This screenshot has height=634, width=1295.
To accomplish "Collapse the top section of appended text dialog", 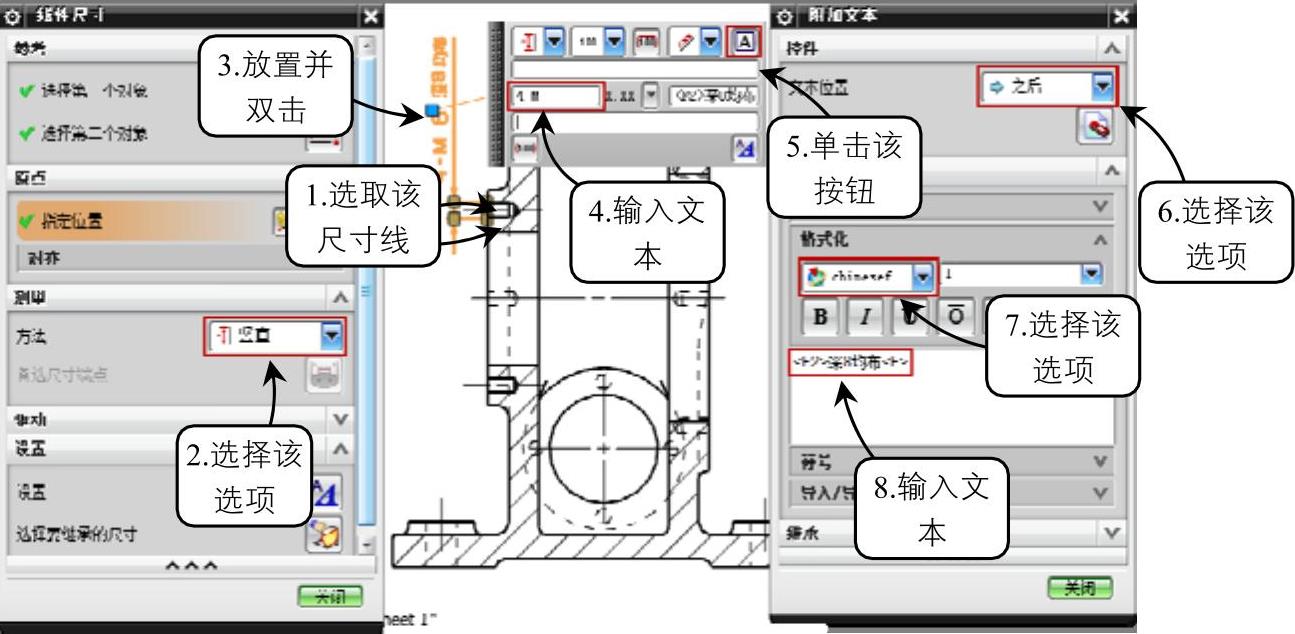I will pyautogui.click(x=1110, y=48).
